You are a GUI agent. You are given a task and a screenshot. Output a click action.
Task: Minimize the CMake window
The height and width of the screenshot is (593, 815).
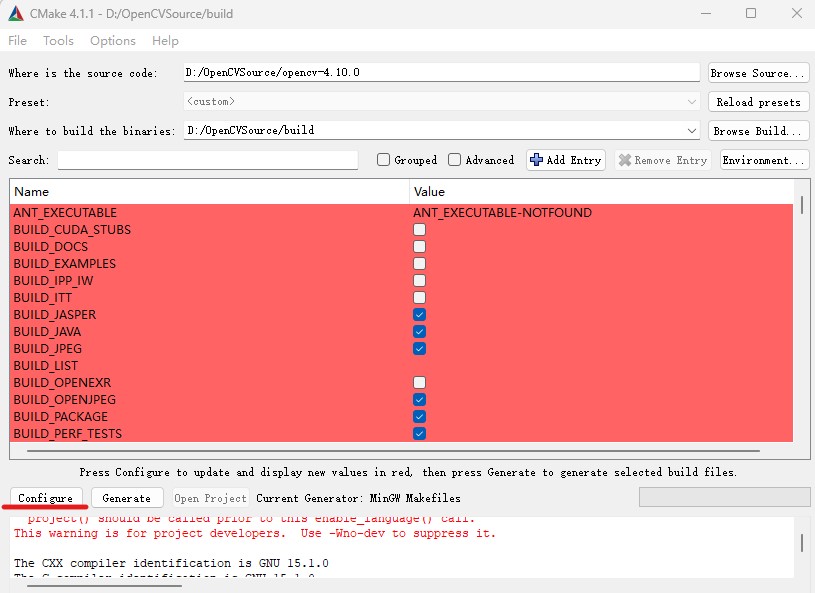tap(706, 14)
